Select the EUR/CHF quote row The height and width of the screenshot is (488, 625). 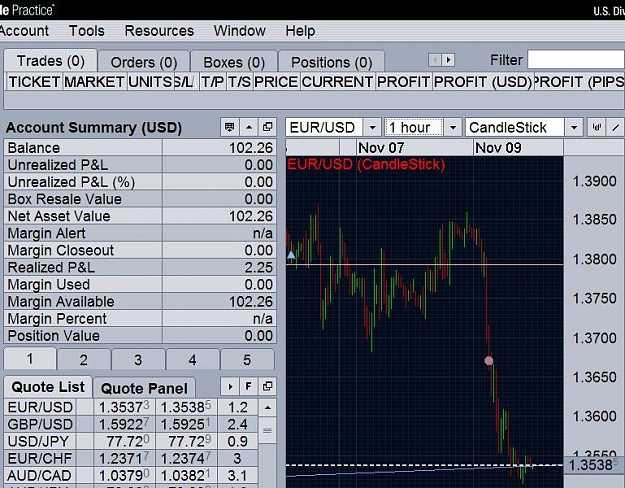point(131,458)
